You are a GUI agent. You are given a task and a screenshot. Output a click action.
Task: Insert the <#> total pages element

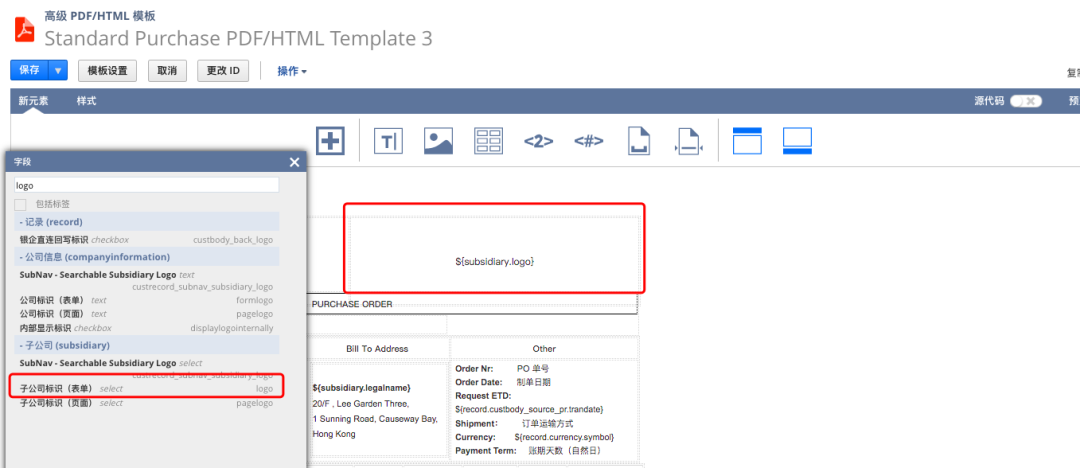tap(589, 141)
